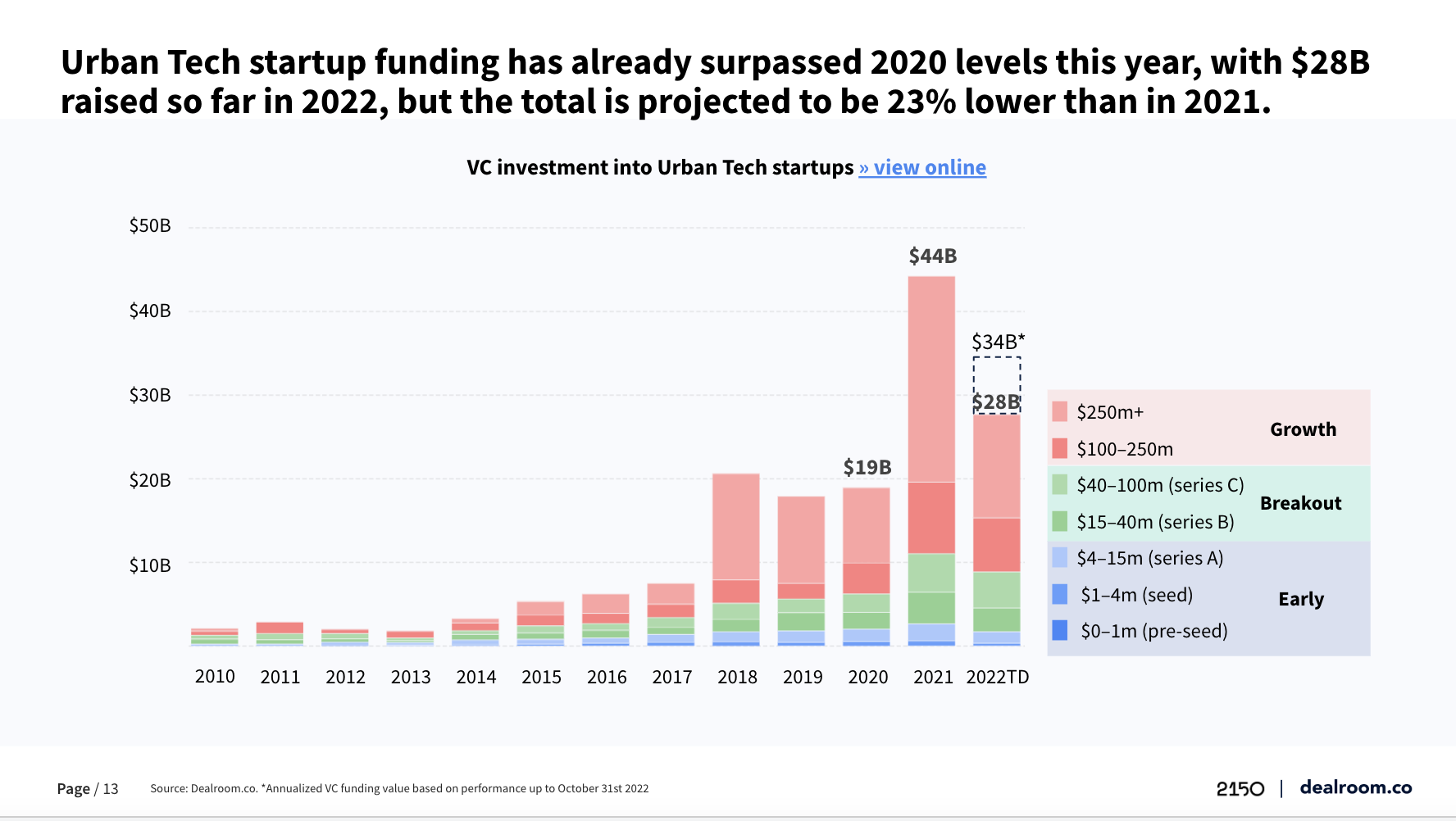
Task: Click the $0–1m (pre-seed) legend swatch
Action: [x=1059, y=630]
